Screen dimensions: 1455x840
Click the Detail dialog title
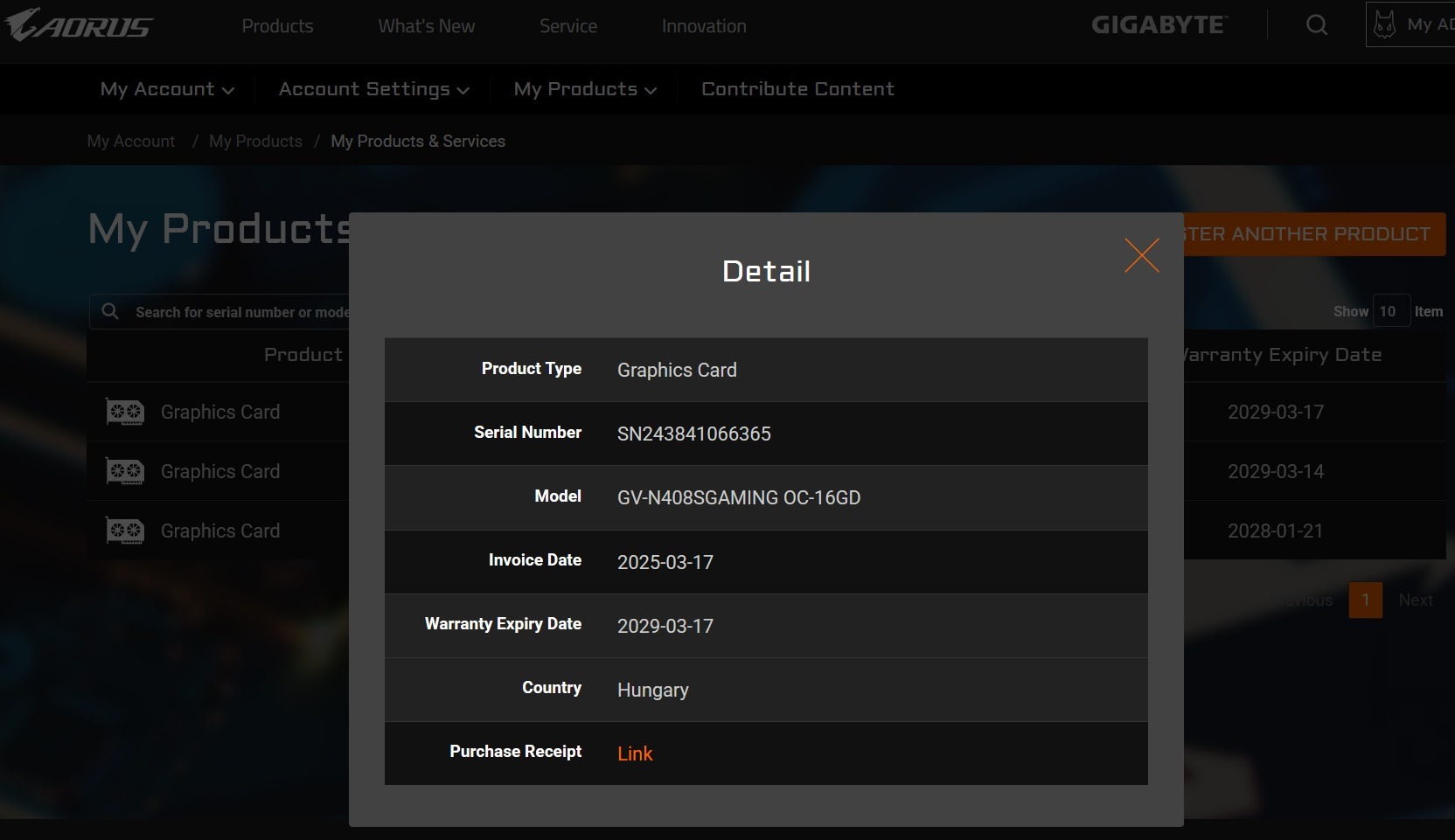point(767,272)
